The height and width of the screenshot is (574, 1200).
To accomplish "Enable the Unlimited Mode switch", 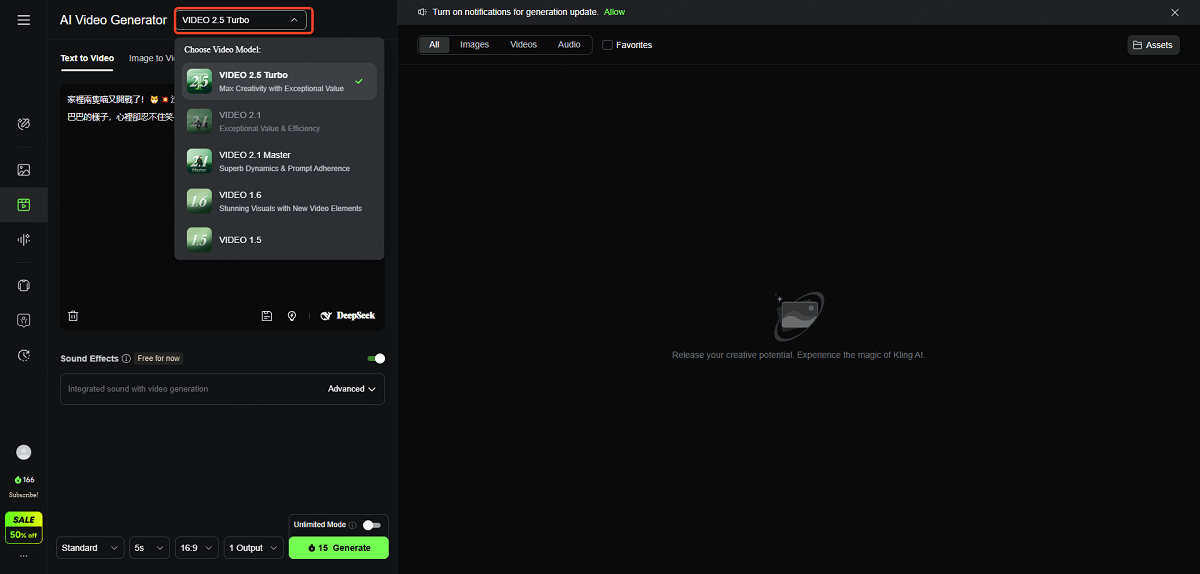I will pos(371,525).
